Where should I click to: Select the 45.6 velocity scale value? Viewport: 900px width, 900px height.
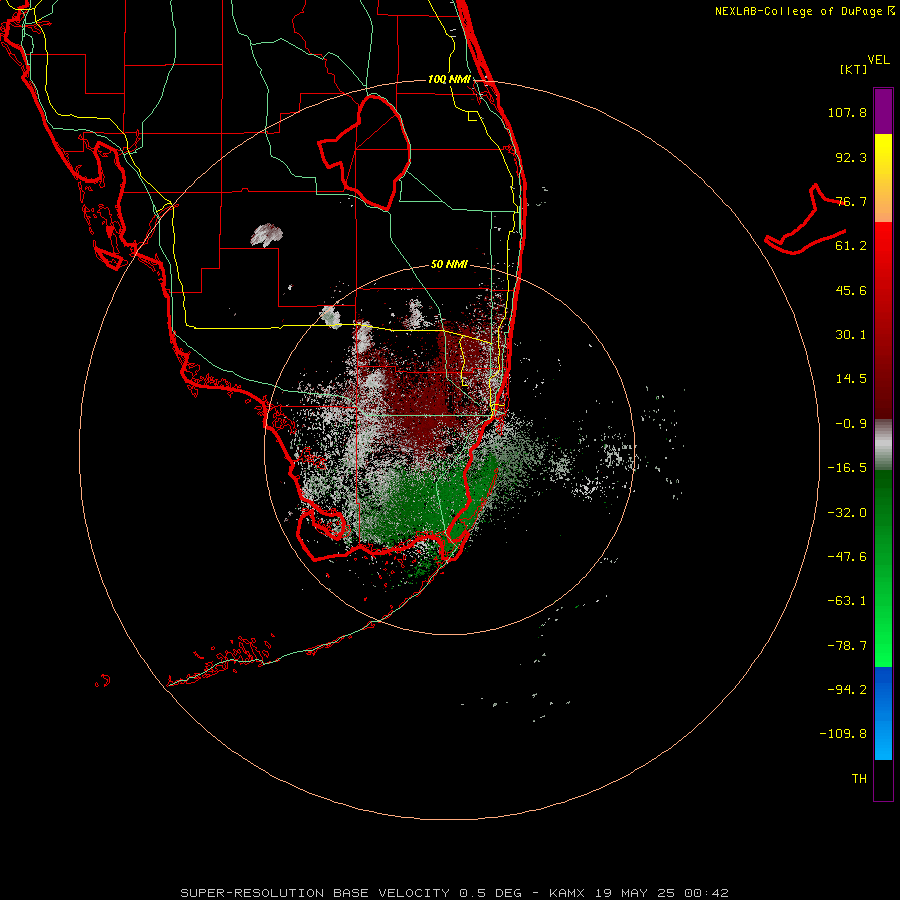pyautogui.click(x=851, y=290)
